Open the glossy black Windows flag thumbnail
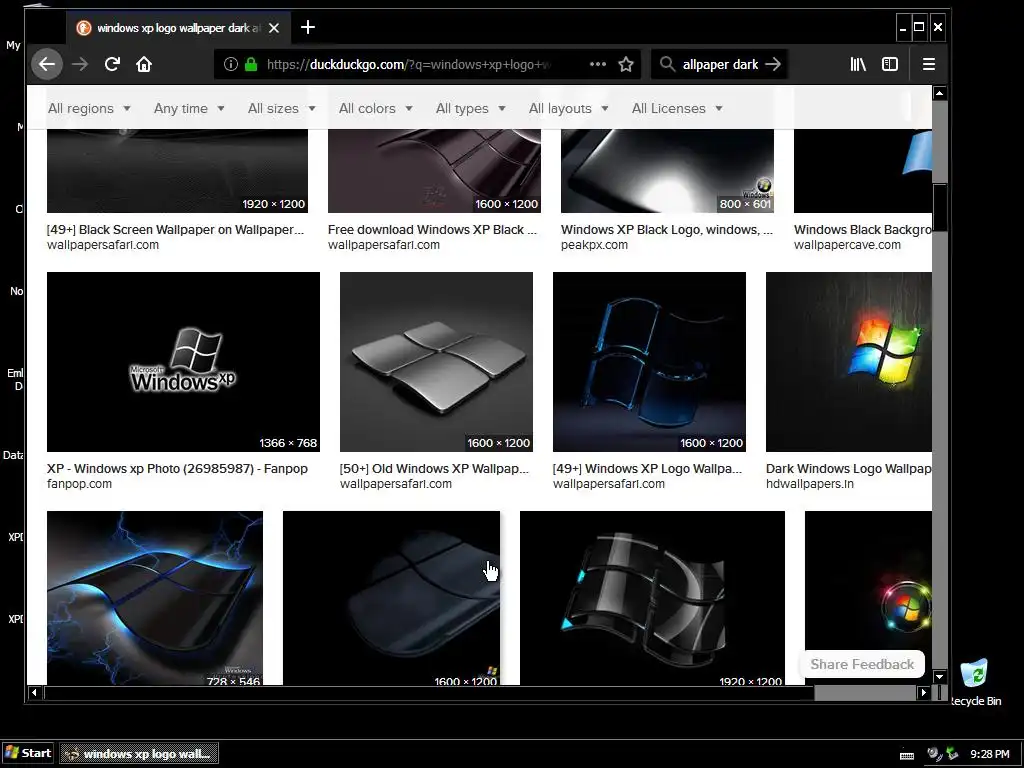 tap(652, 598)
